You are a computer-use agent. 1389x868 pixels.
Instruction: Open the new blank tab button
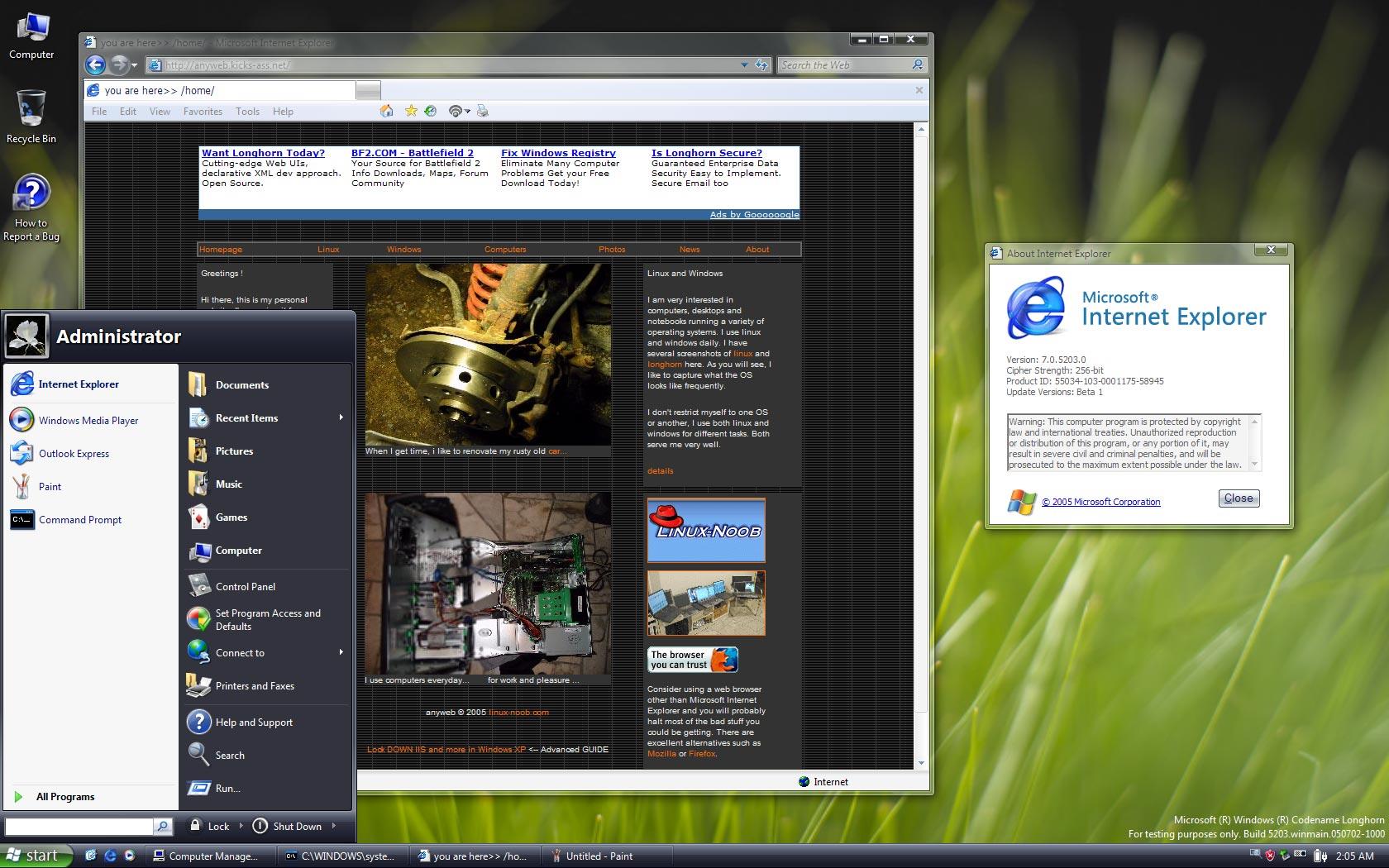(x=368, y=90)
